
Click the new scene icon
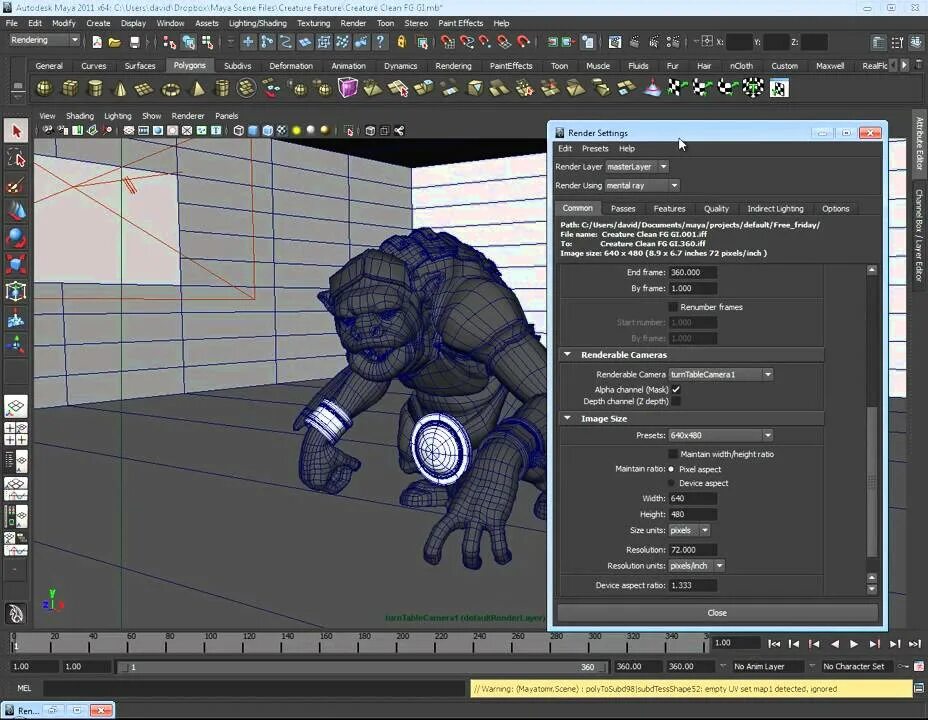click(97, 42)
